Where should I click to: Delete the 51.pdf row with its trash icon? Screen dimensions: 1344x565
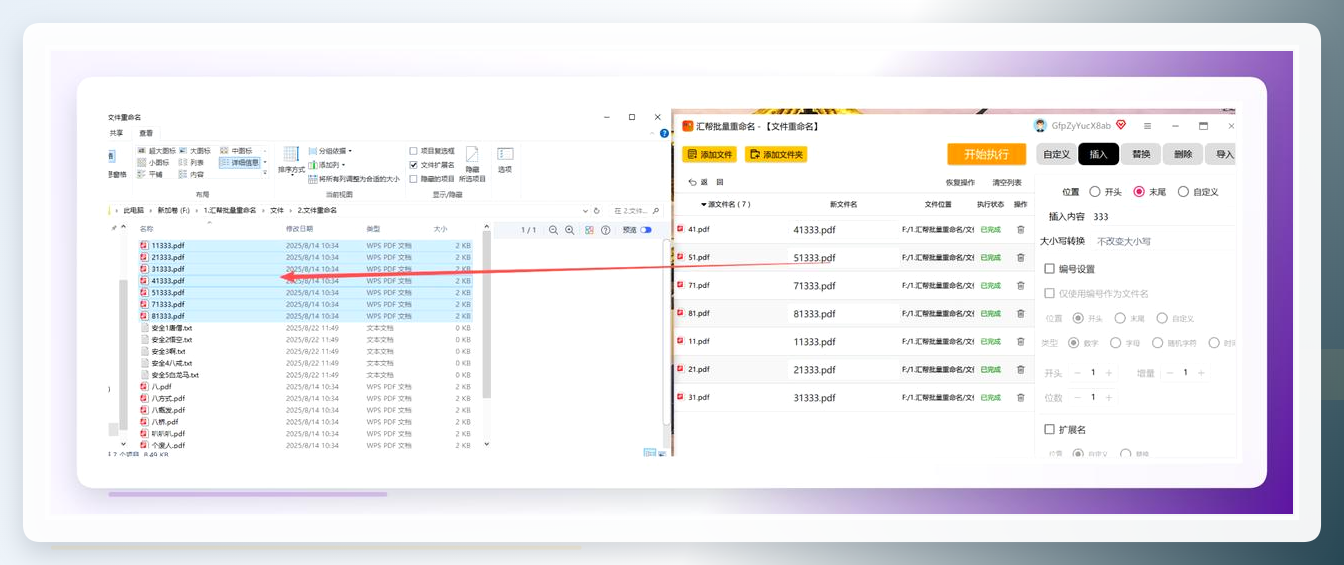(1021, 257)
